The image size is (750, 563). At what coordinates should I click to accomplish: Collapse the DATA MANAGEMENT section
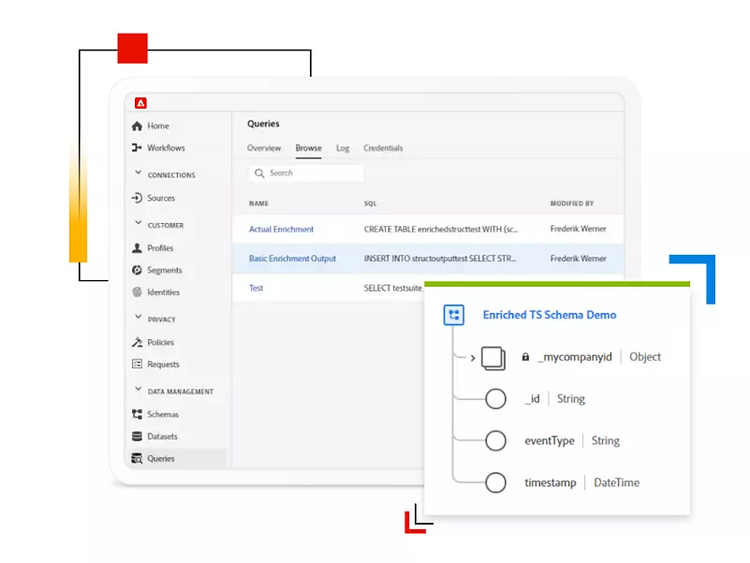click(138, 388)
